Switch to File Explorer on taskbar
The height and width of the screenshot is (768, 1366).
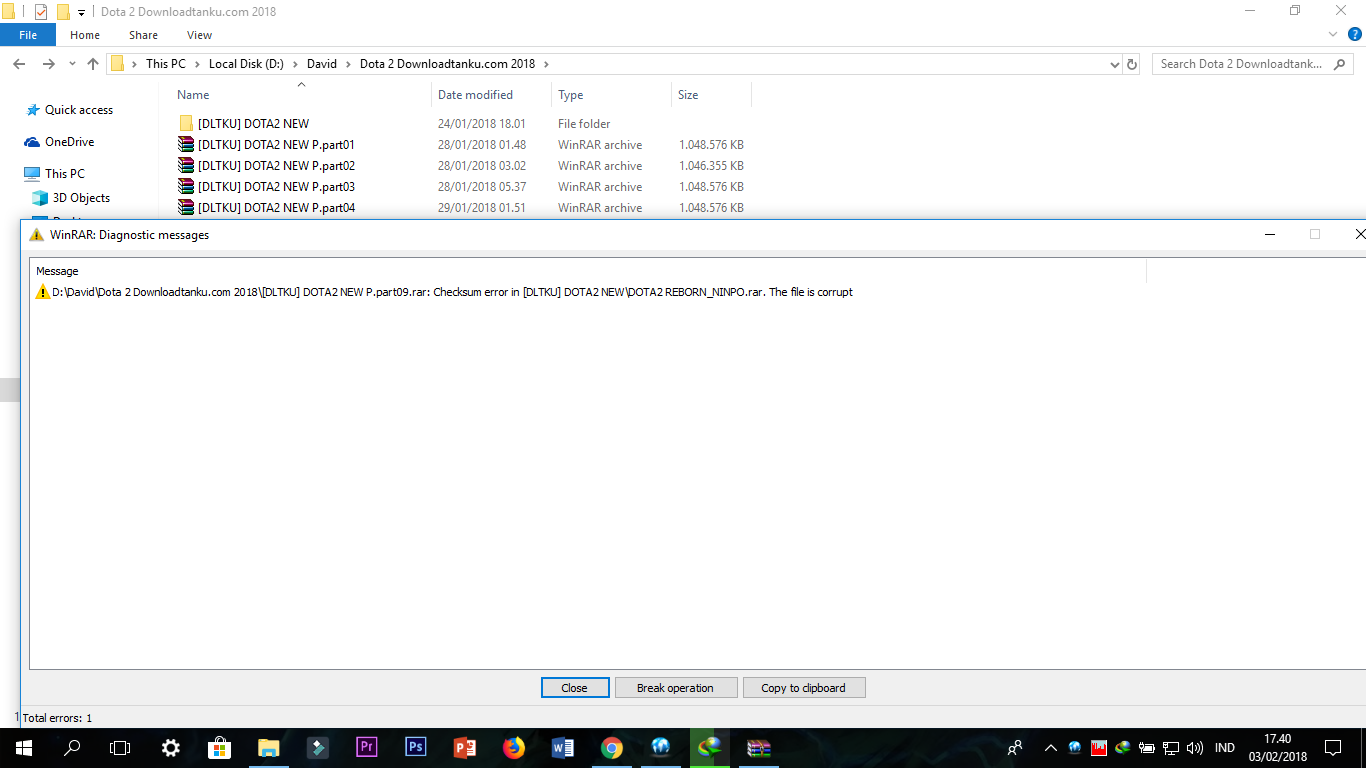[269, 748]
